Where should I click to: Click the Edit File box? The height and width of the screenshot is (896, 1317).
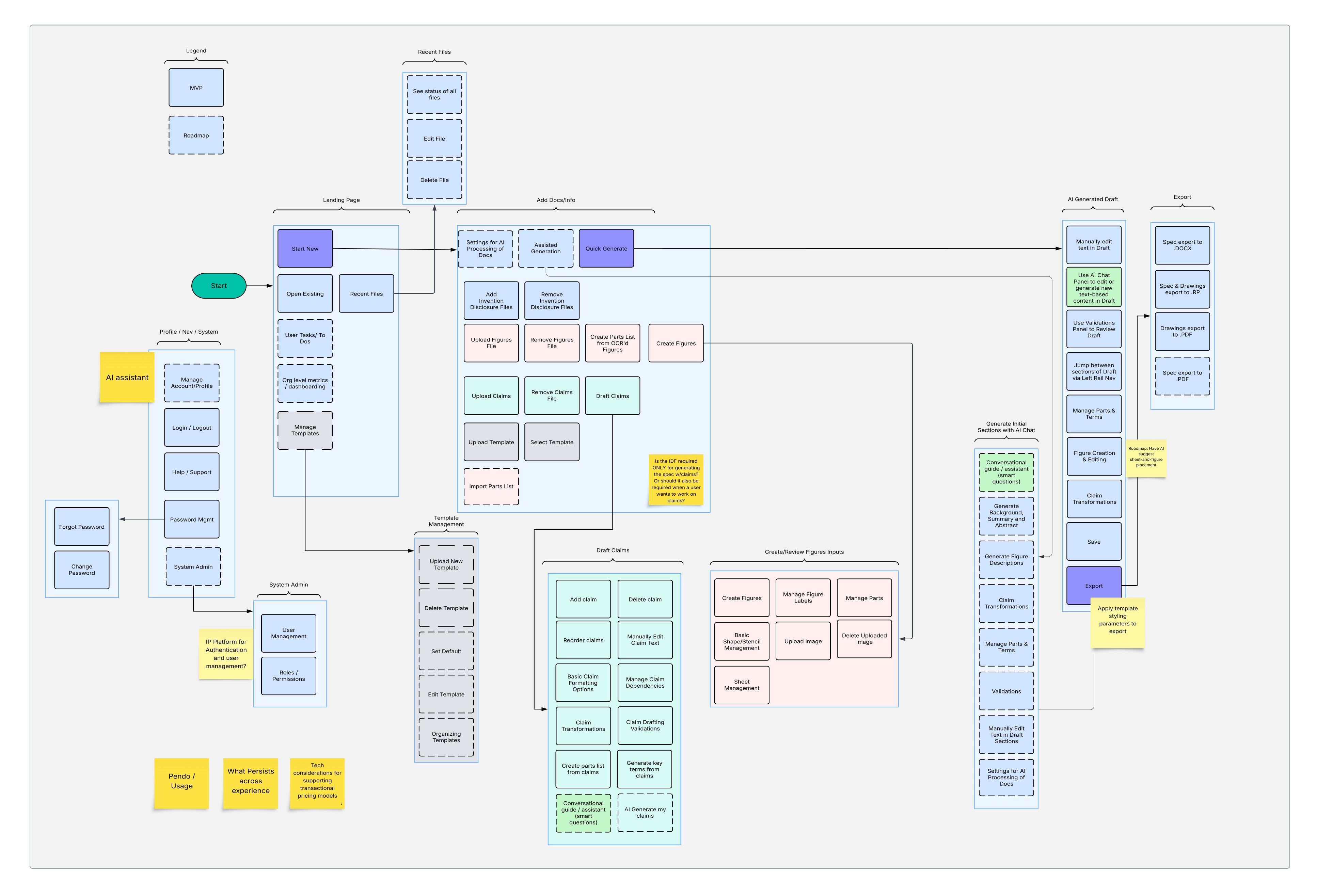pyautogui.click(x=434, y=138)
